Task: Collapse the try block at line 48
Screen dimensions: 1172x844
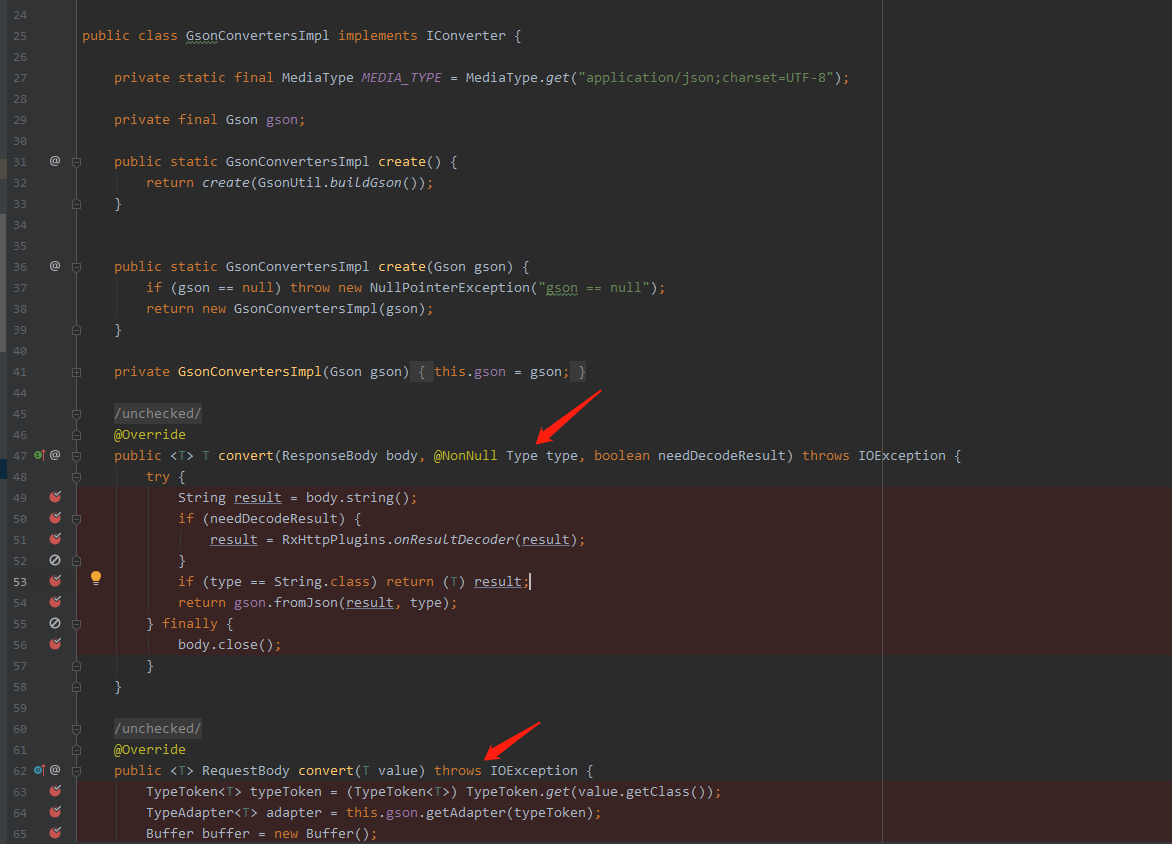Action: click(x=75, y=476)
